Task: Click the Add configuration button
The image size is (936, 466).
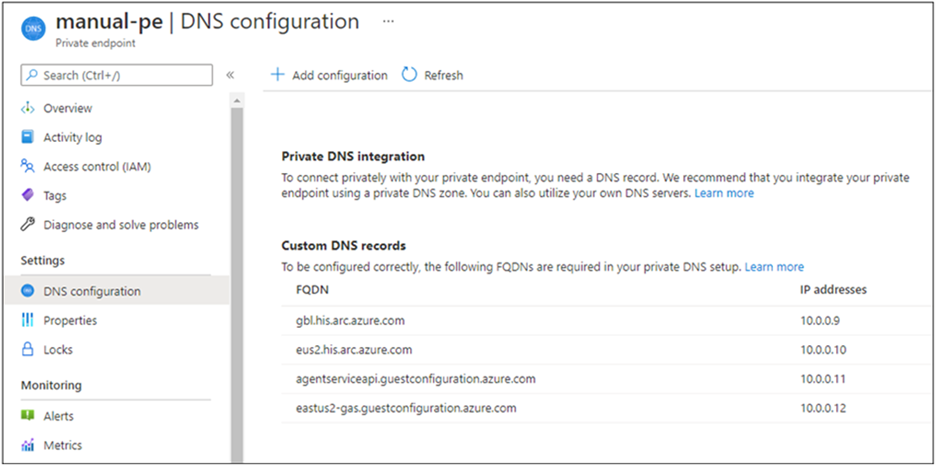Action: (x=329, y=75)
